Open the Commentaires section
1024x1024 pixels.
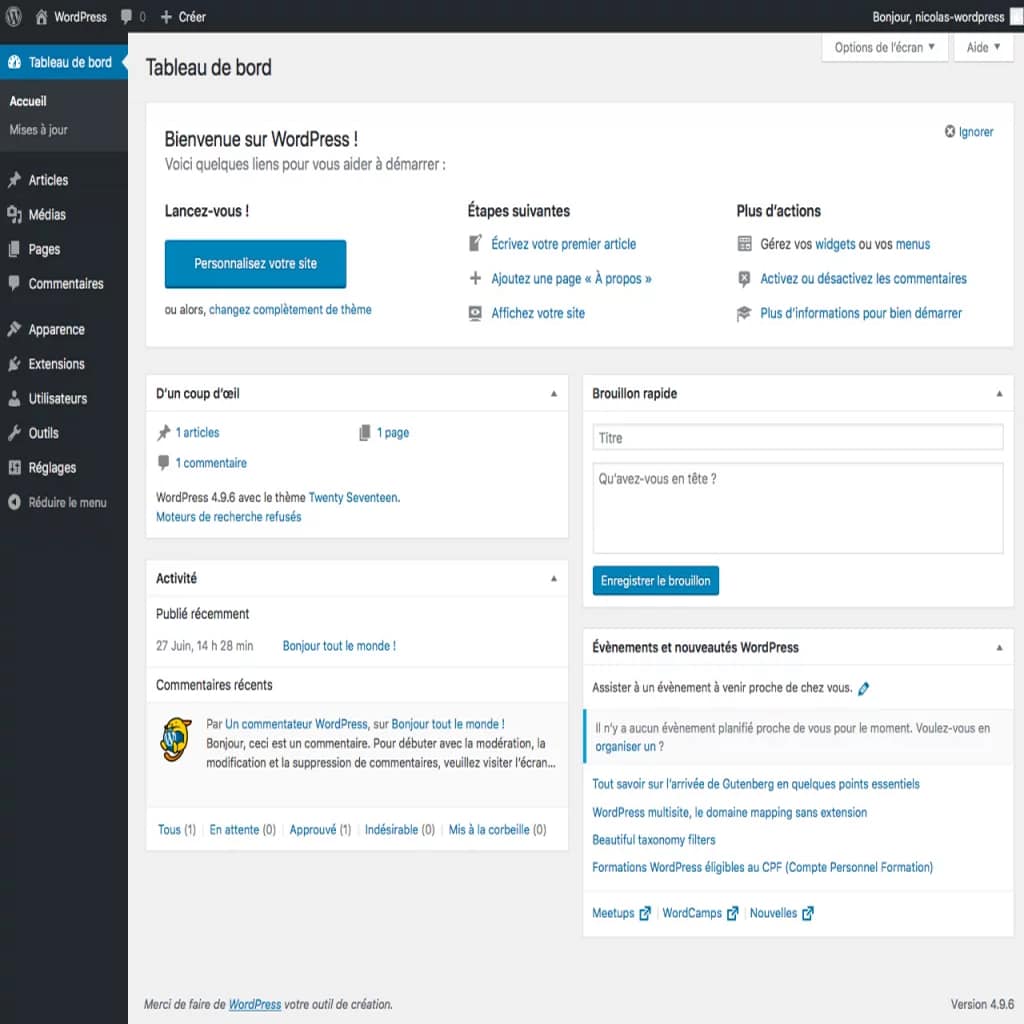click(x=62, y=284)
